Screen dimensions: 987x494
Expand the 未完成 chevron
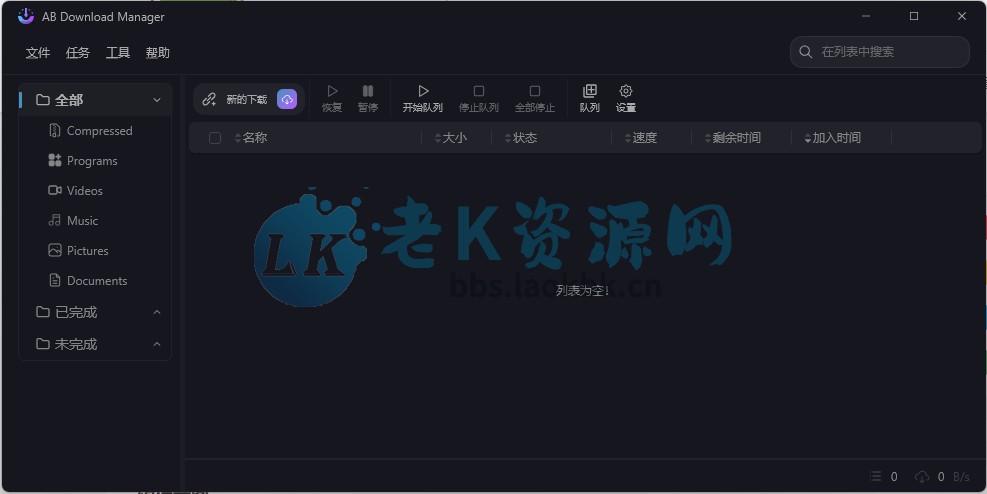pos(157,344)
